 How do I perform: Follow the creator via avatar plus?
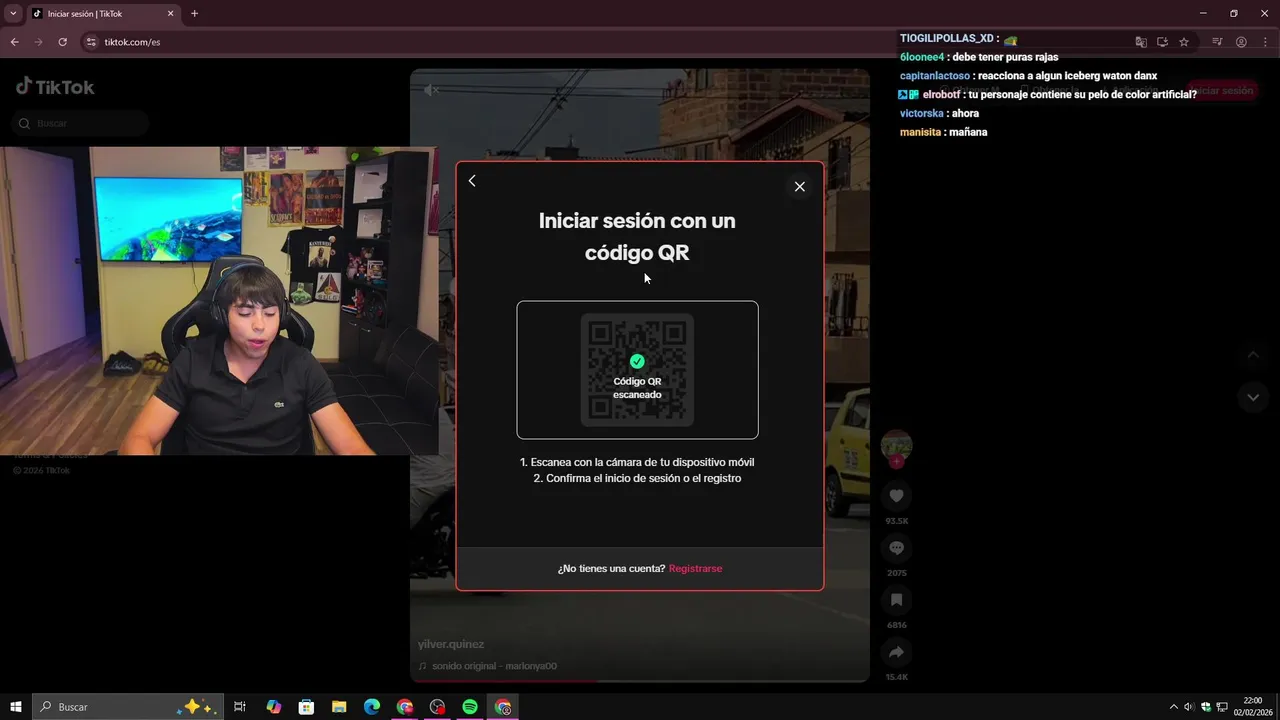[896, 461]
